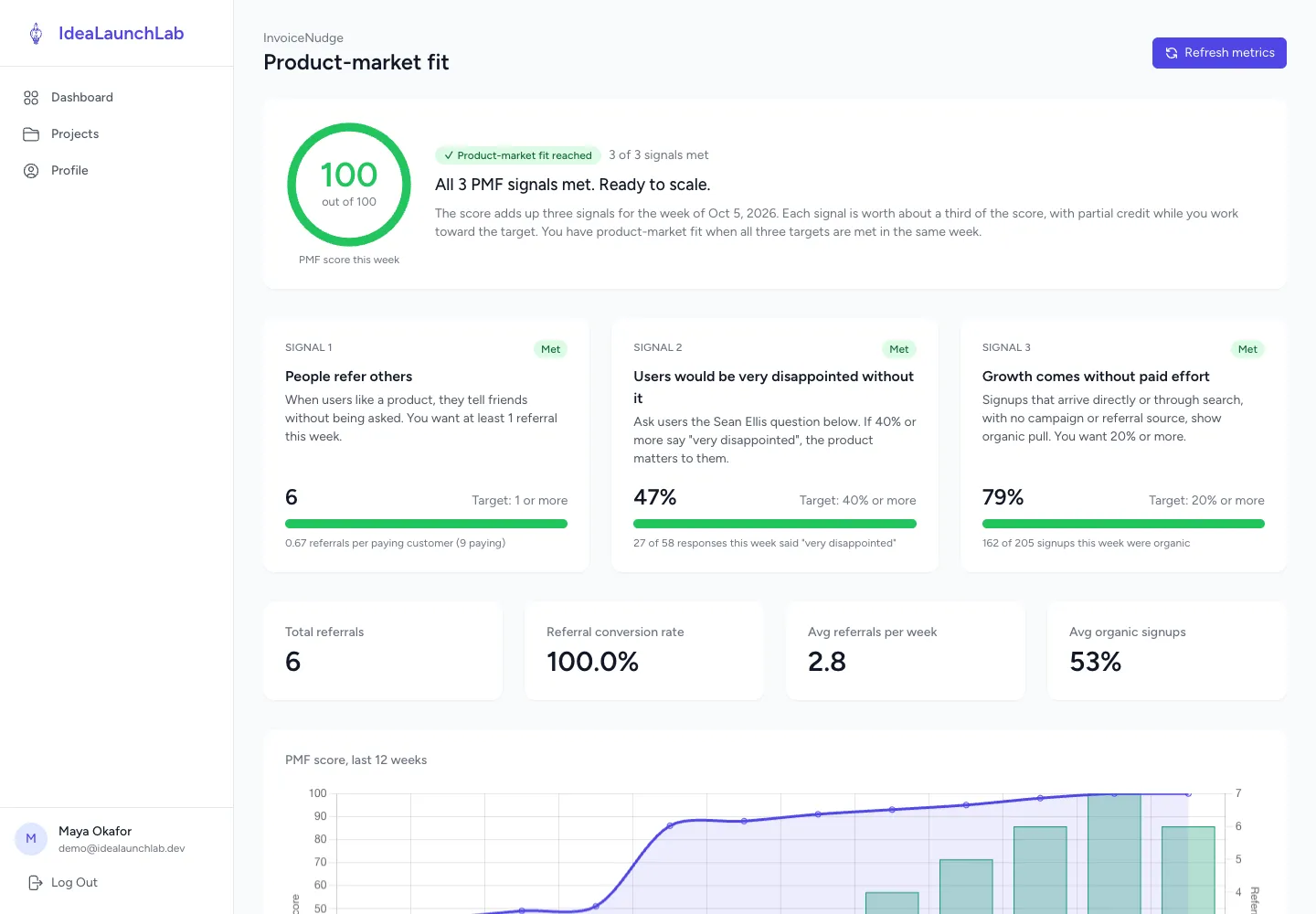The width and height of the screenshot is (1316, 914).
Task: Click the Met badge on Signal 3
Action: coord(1247,349)
